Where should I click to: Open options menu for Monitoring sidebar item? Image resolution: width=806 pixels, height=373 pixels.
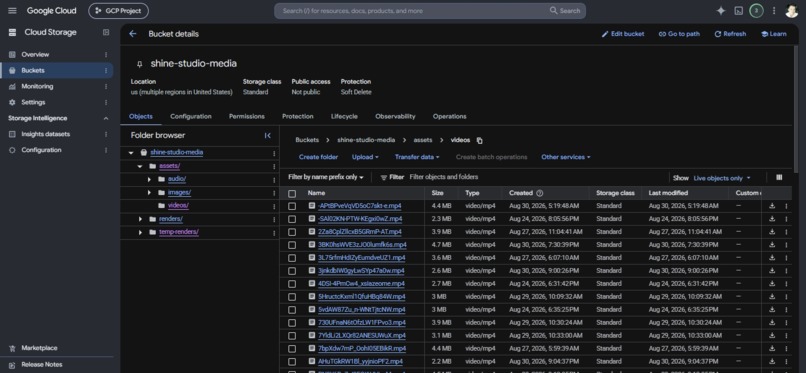point(106,86)
